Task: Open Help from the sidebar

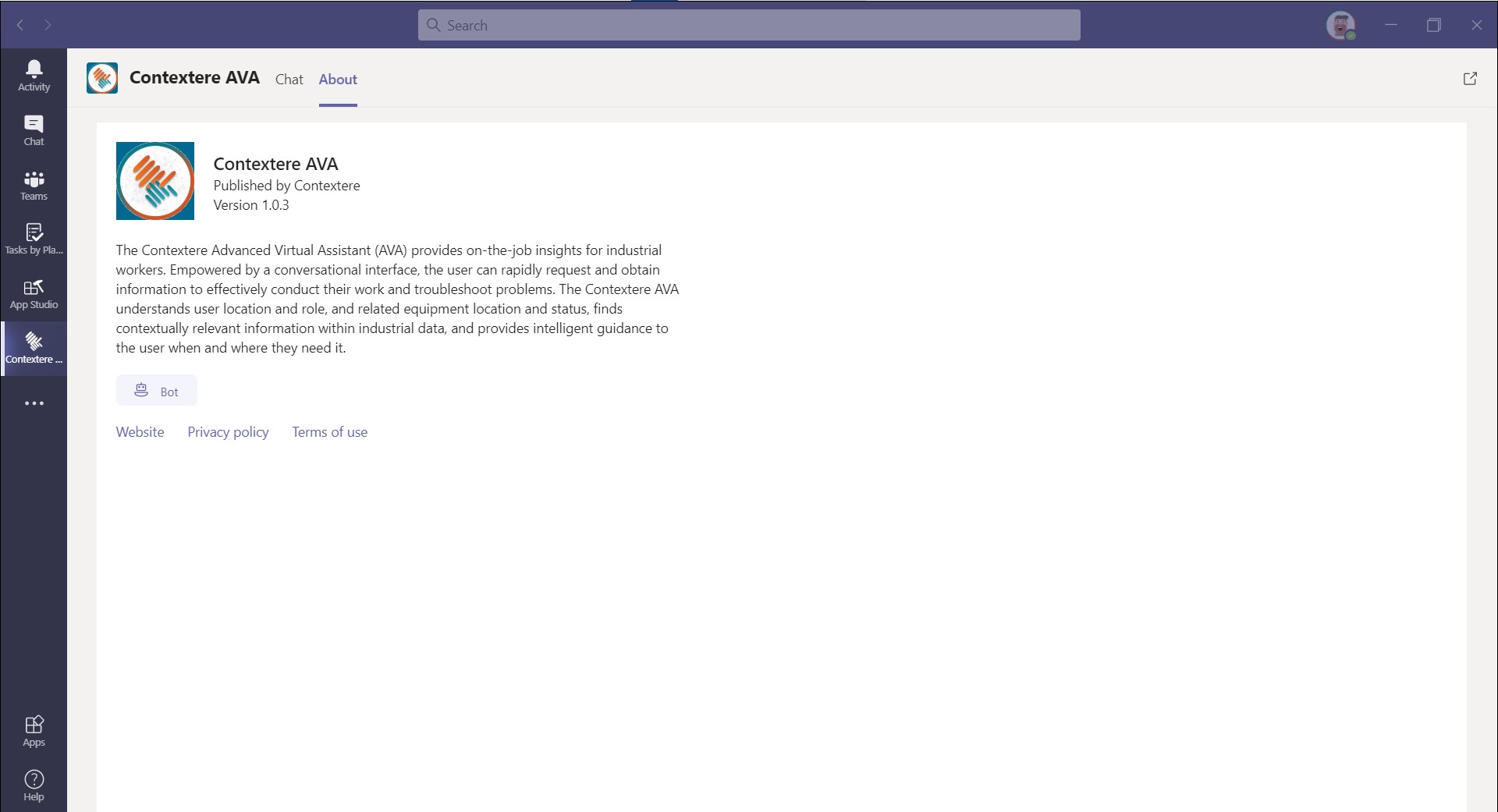Action: (34, 785)
